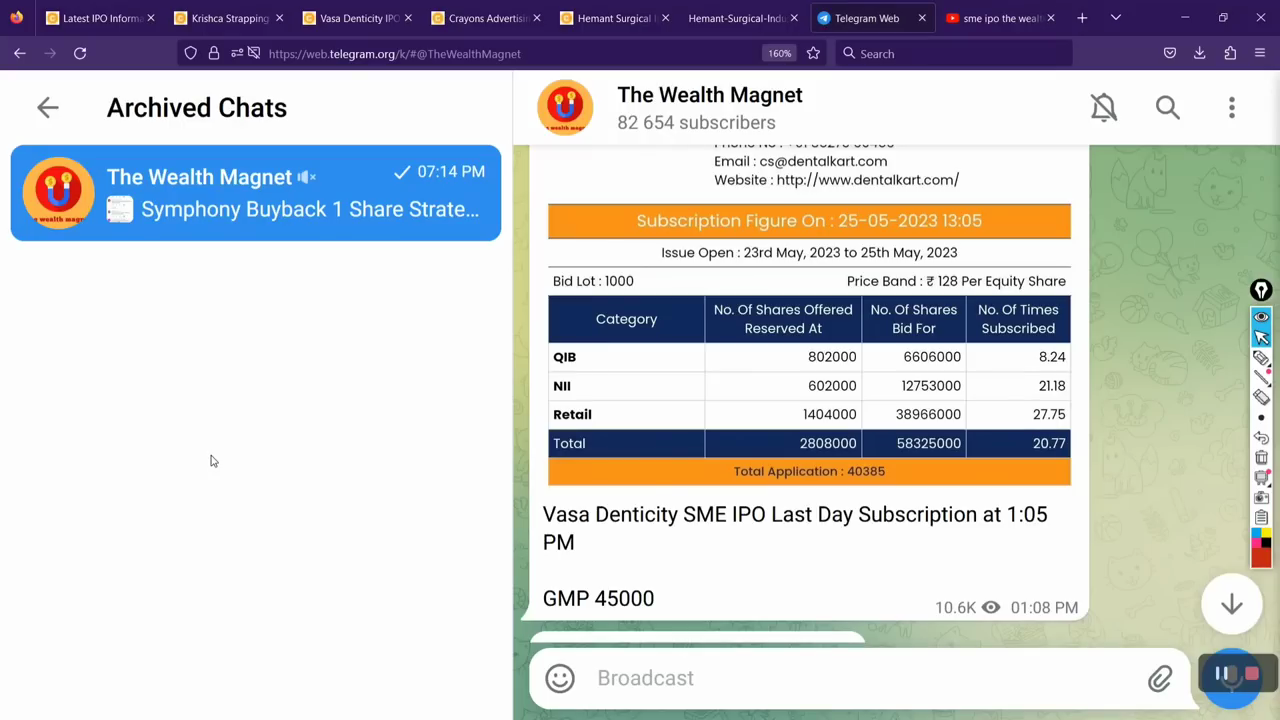Reload the current page

click(80, 53)
